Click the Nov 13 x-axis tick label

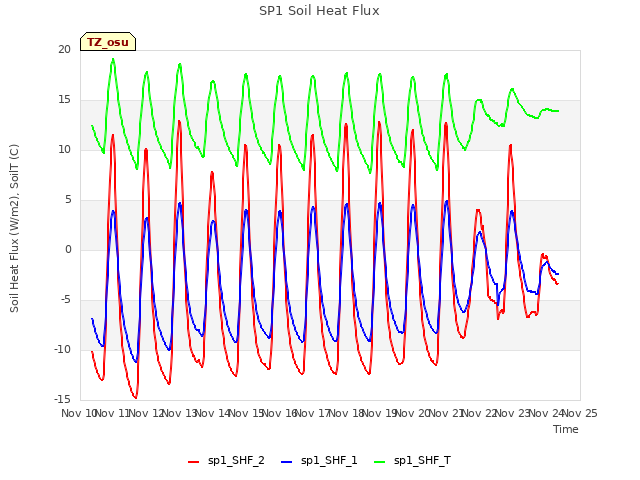[180, 413]
